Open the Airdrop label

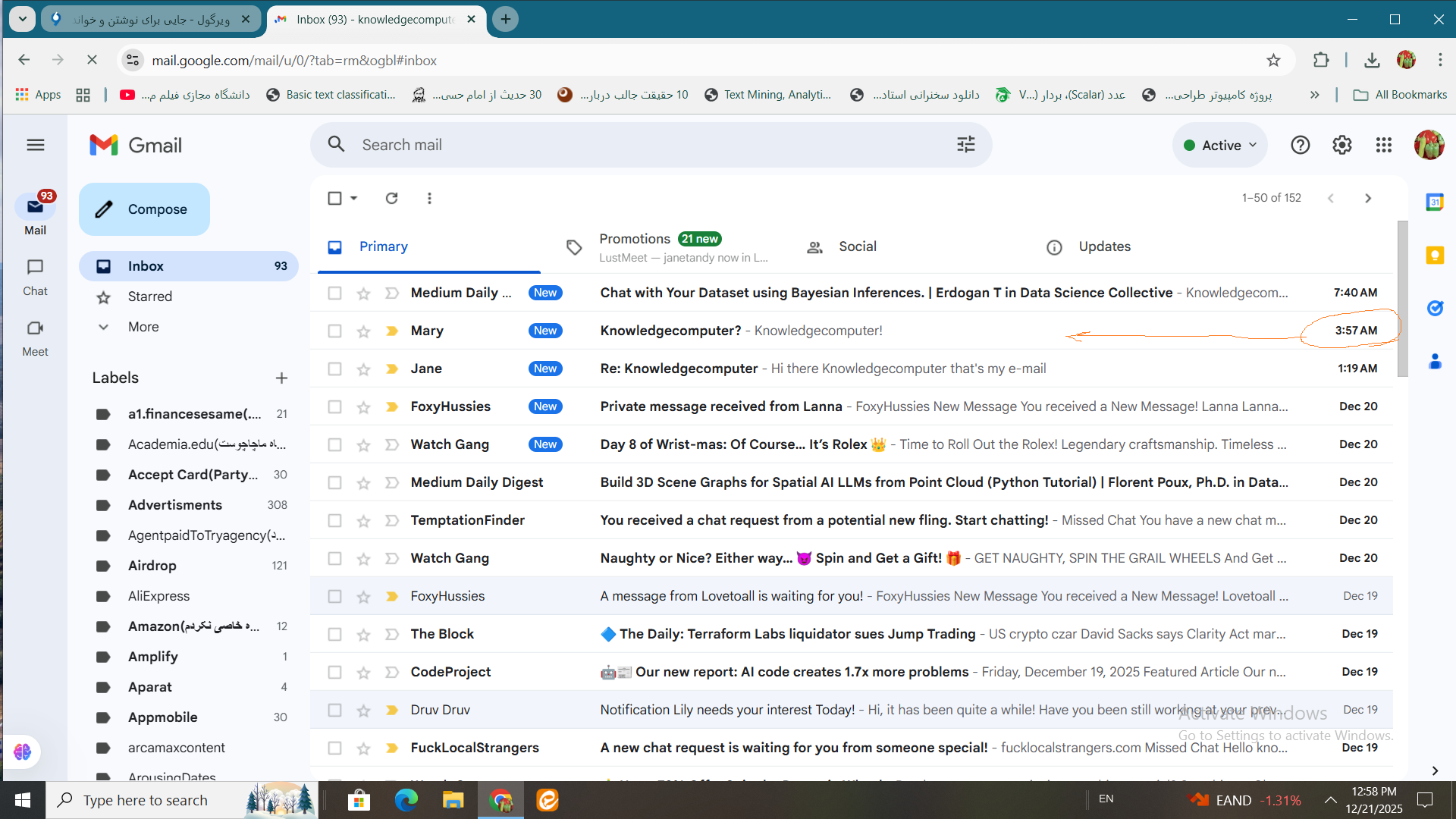point(152,566)
